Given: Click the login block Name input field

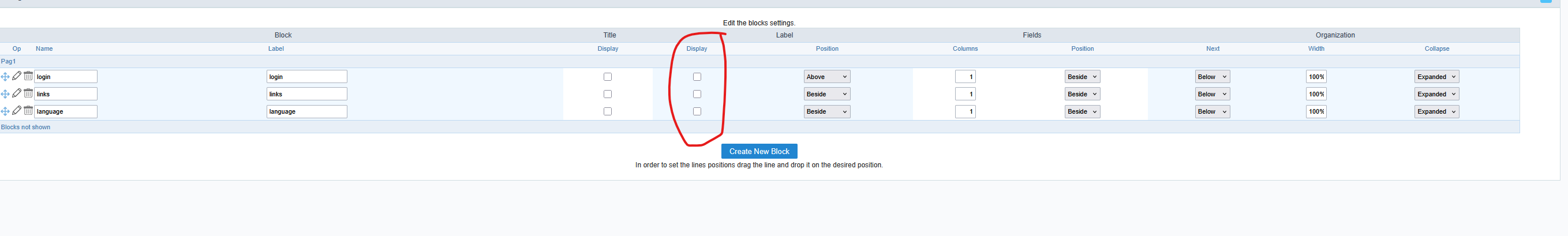Looking at the screenshot, I should [66, 77].
